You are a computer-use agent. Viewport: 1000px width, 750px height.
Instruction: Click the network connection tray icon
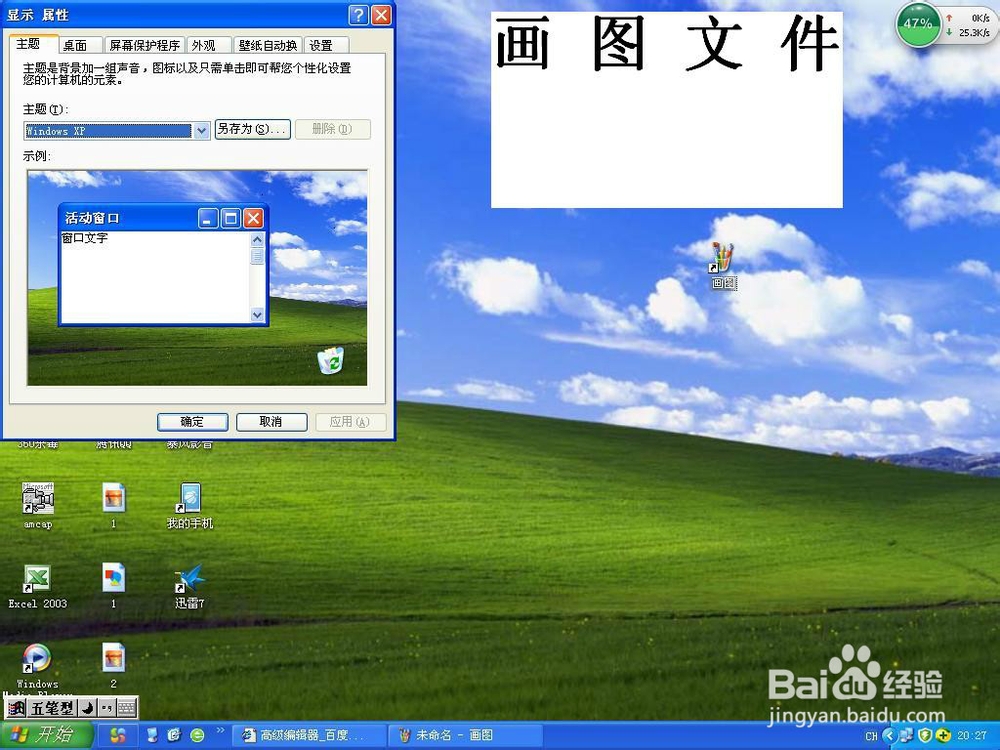tap(906, 736)
